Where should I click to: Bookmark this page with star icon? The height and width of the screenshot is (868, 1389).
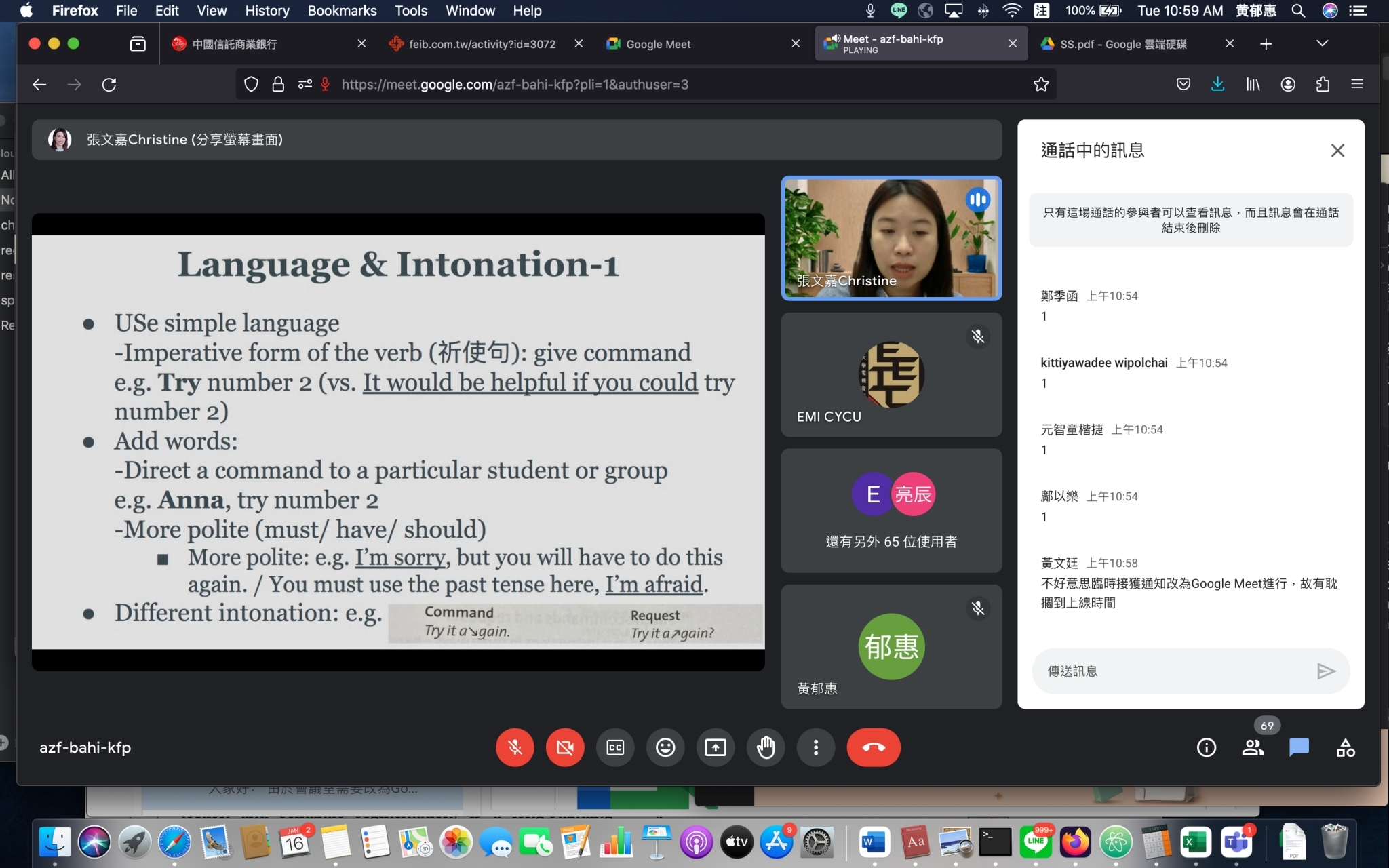[1040, 84]
